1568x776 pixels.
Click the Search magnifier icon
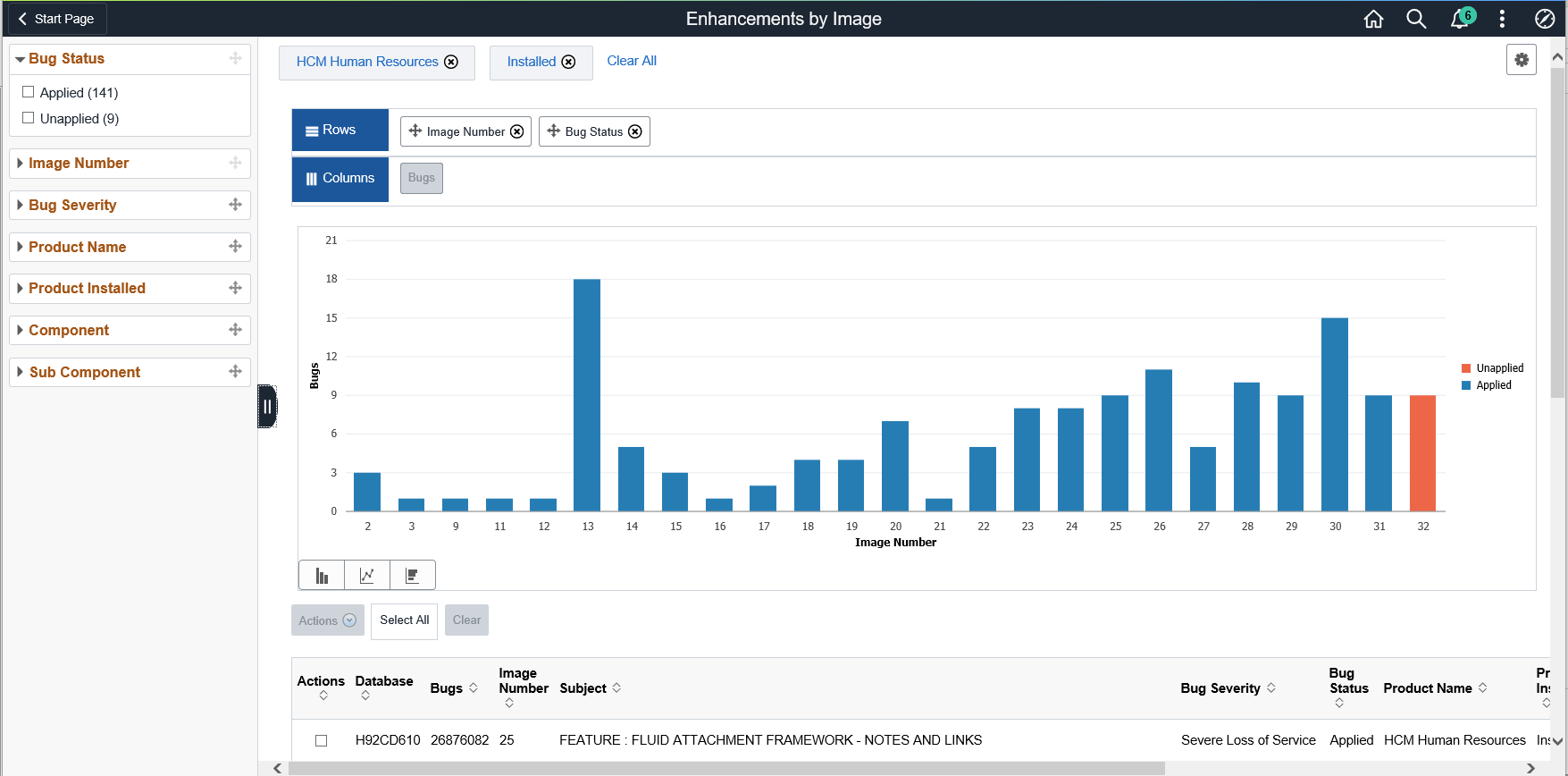coord(1416,19)
